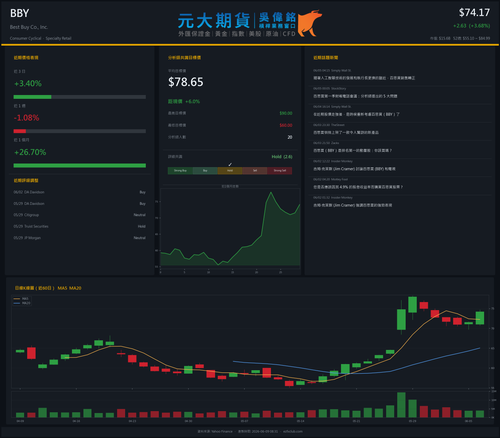Click the Hold (2.6) consensus rating
Image resolution: width=500 pixels, height=438 pixels.
coord(282,157)
